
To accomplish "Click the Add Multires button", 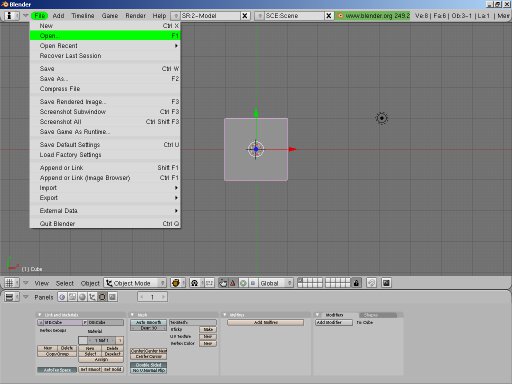I will [266, 322].
